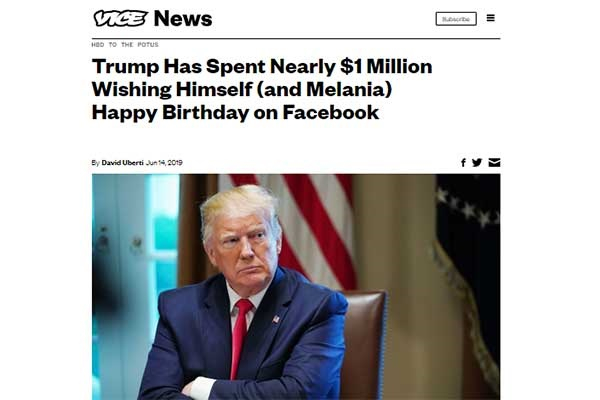Screen dimensions: 600x400
Task: Click the man's face in the photo
Action: (242, 240)
